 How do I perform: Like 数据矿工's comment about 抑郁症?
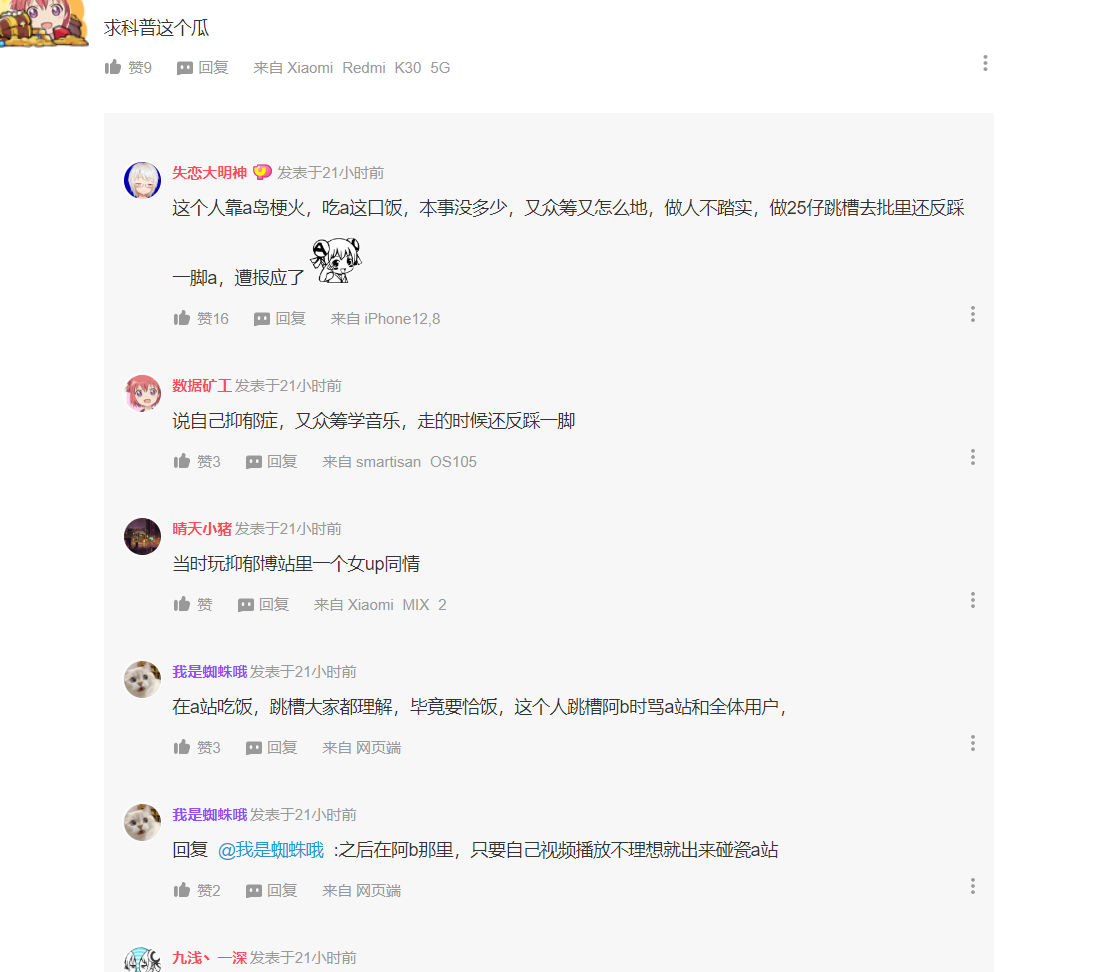click(x=197, y=462)
